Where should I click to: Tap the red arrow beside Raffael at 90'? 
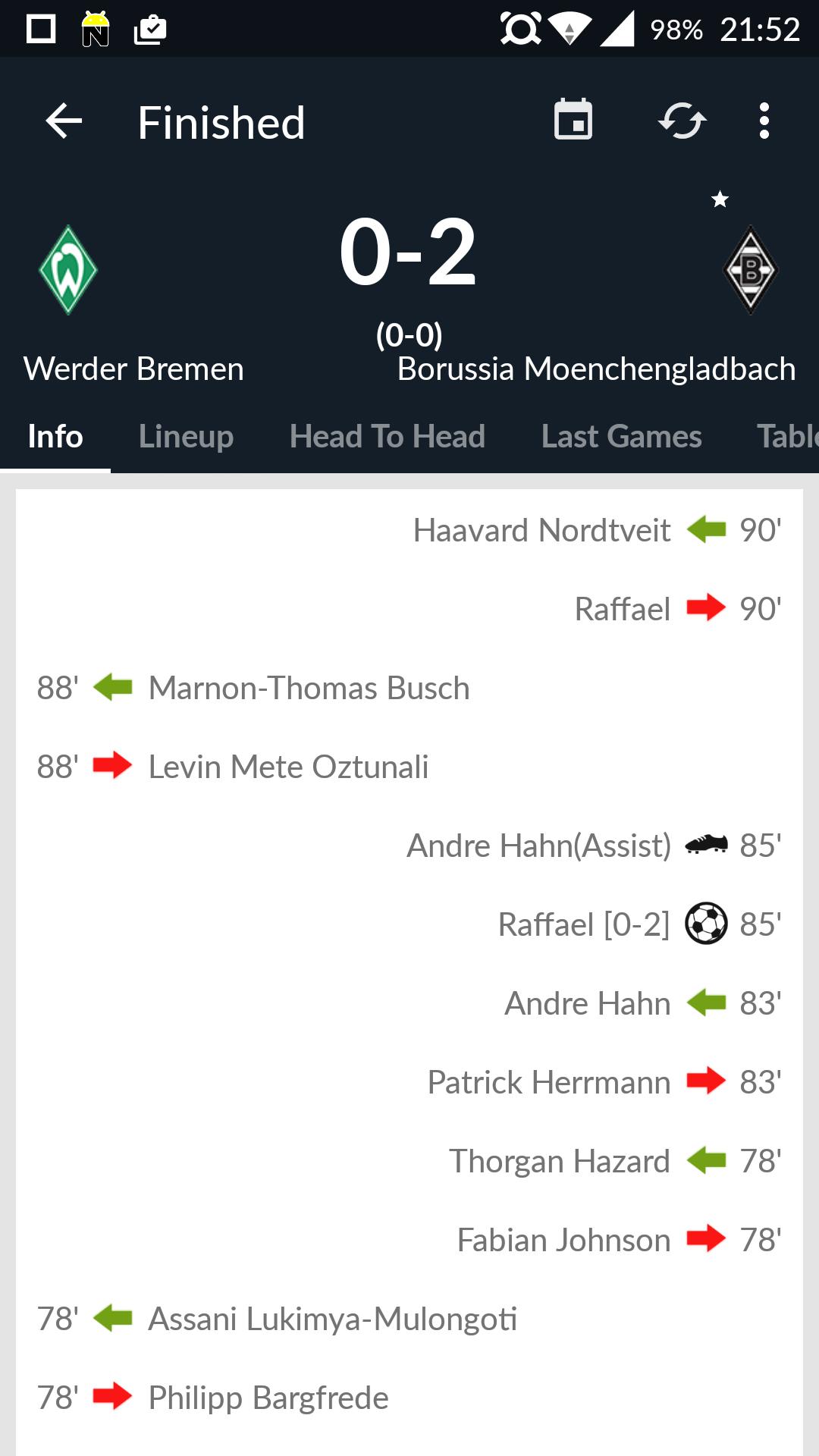click(x=707, y=607)
